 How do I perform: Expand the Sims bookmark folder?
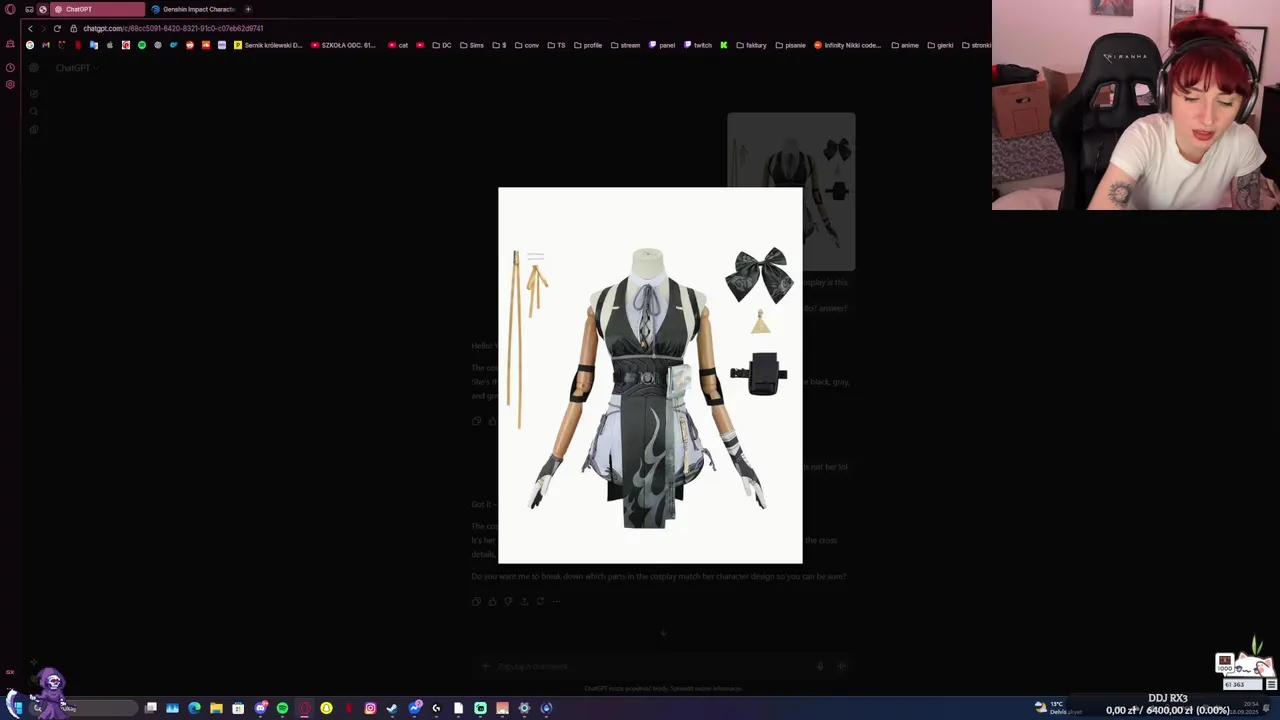471,45
